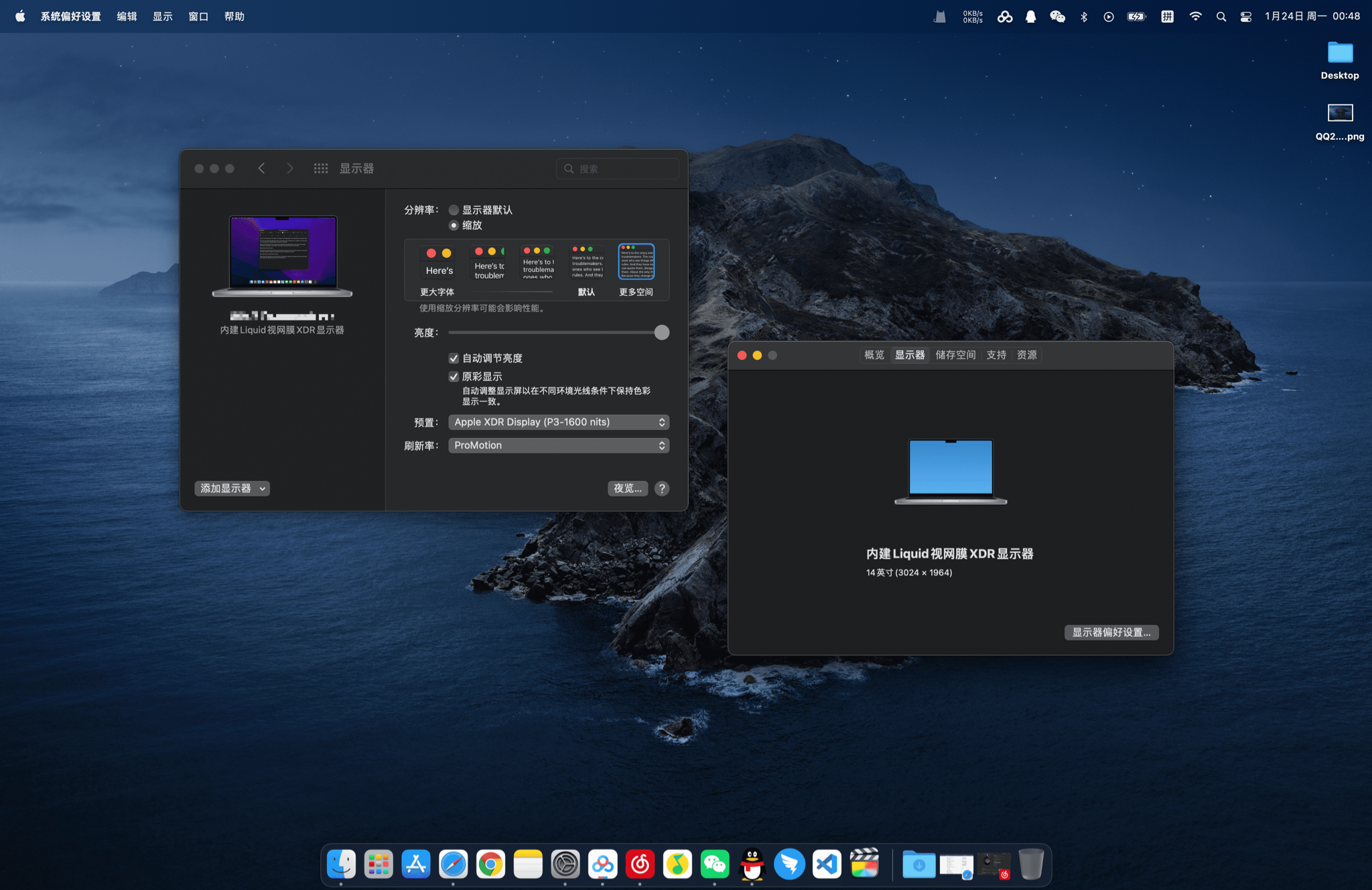
Task: Open Finder from the Dock
Action: click(x=341, y=864)
